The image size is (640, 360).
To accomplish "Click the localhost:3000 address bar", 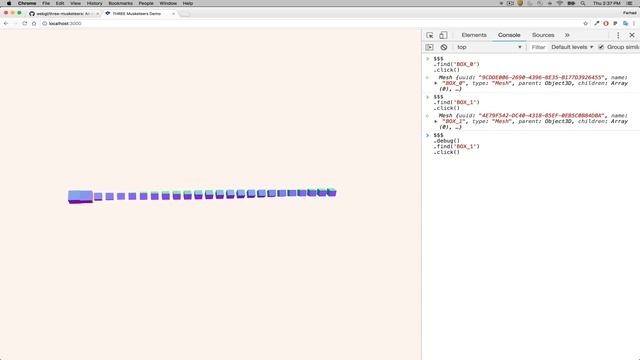I will pos(310,24).
